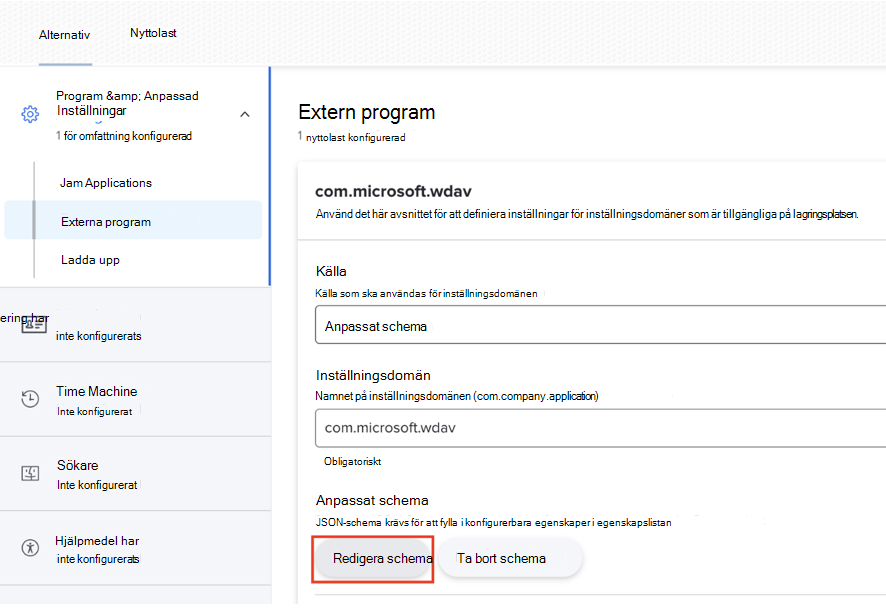Click Redigera schema button
The image size is (886, 615).
coord(373,558)
